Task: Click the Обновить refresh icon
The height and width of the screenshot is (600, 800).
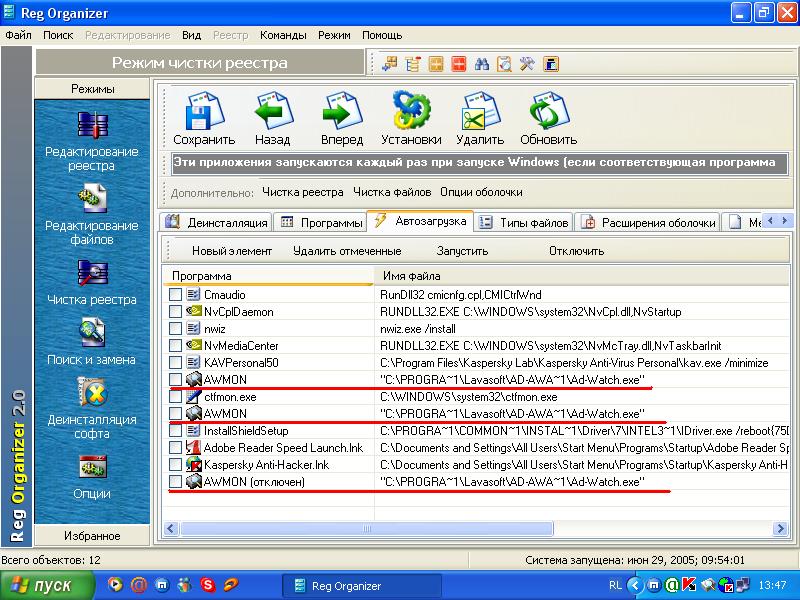Action: 548,111
